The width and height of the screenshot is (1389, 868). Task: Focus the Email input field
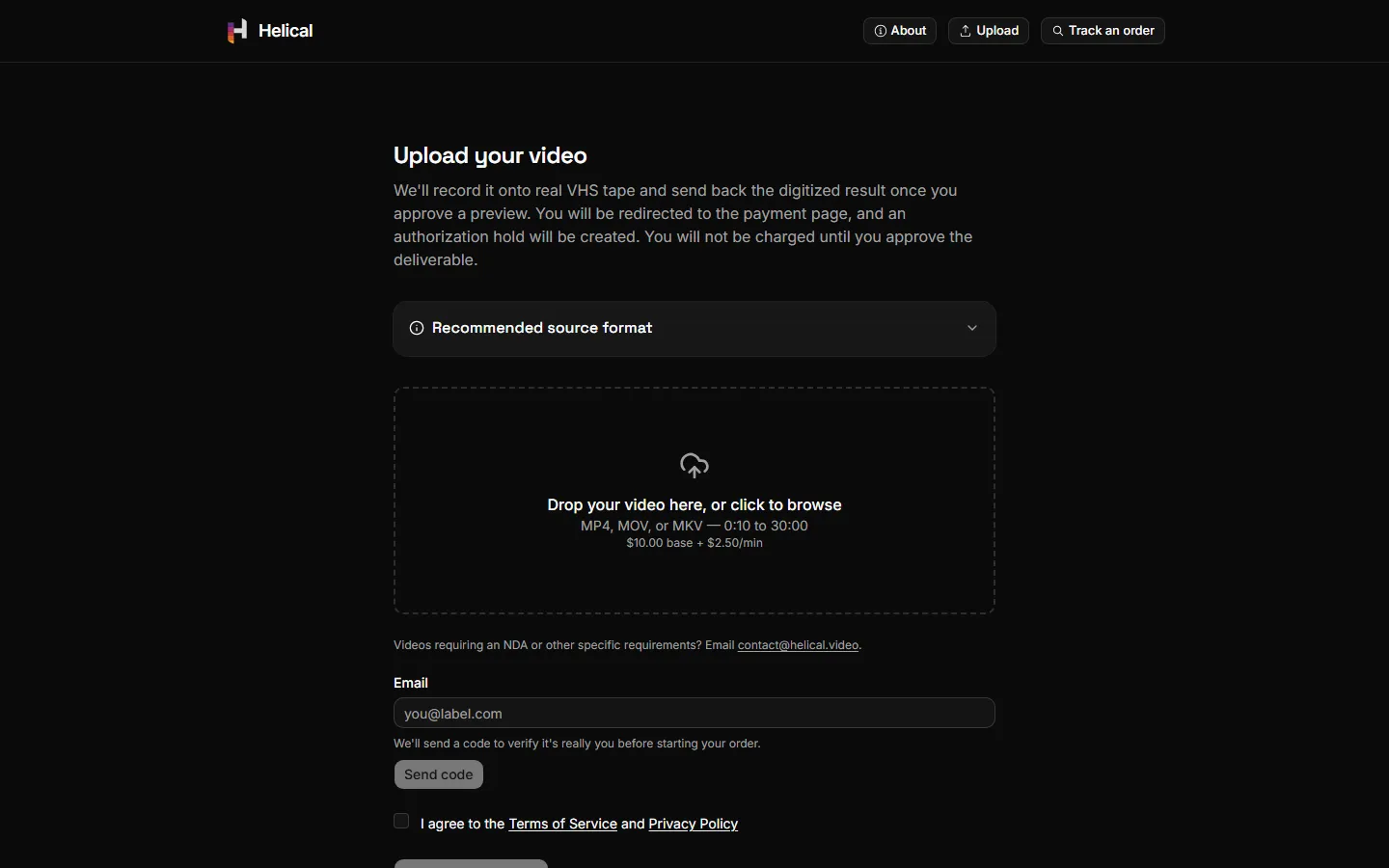pos(694,713)
